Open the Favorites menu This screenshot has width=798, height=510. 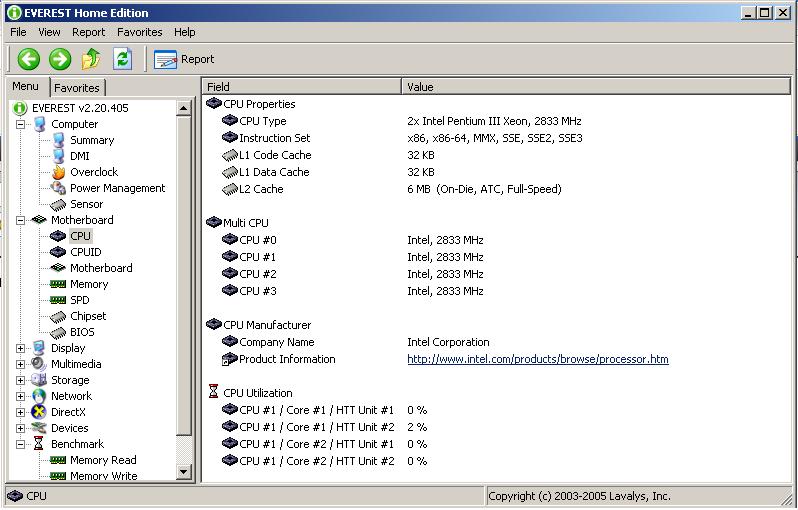(x=139, y=32)
